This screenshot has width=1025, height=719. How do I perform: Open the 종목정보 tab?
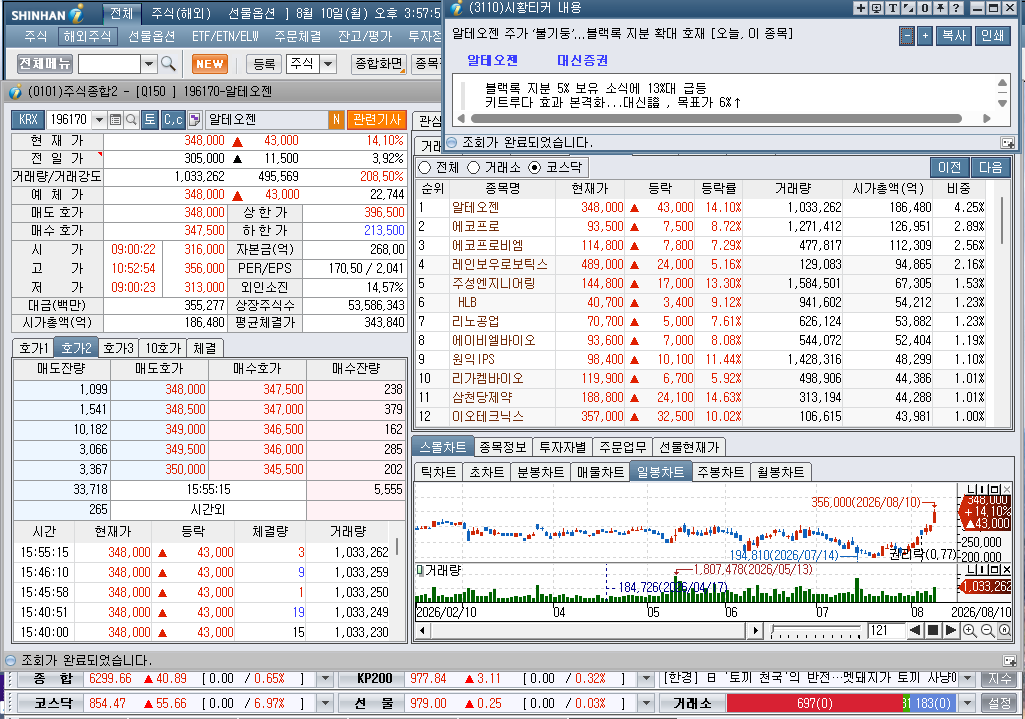[503, 447]
